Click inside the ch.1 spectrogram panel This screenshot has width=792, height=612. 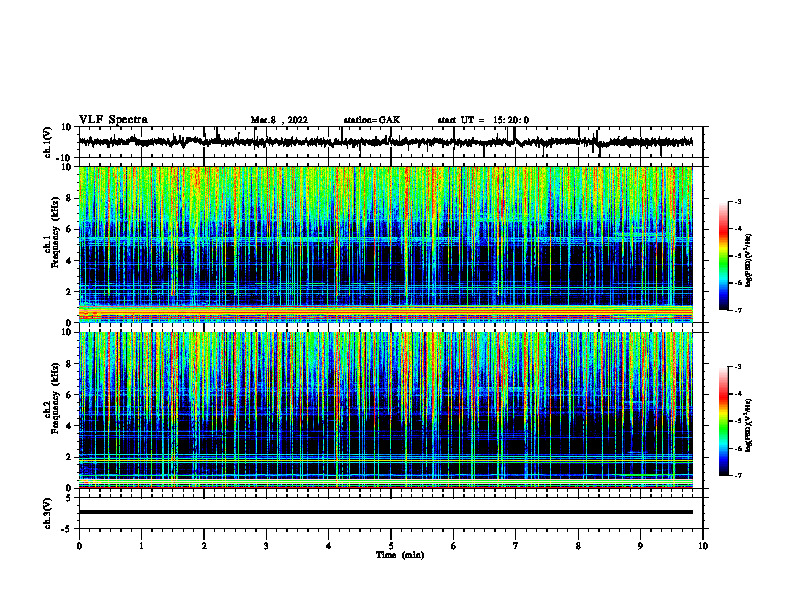pyautogui.click(x=385, y=244)
